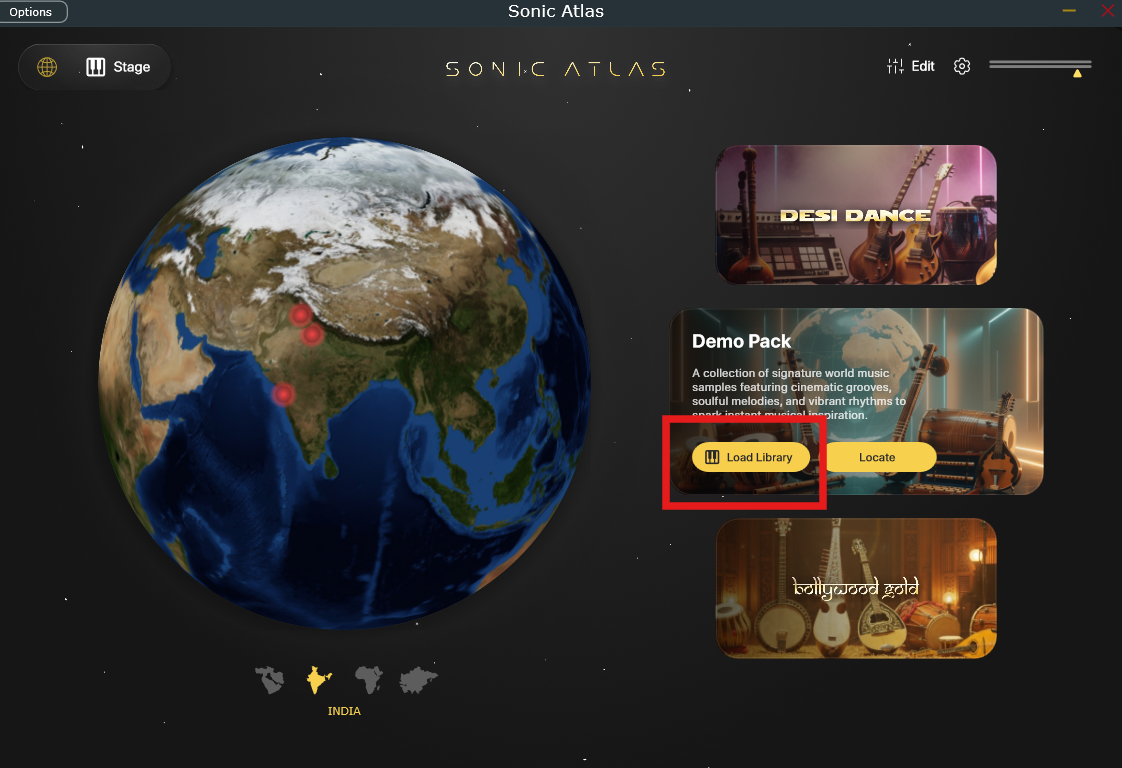Open the Desi Dance library card
Screen dimensions: 1122x768
tap(856, 215)
